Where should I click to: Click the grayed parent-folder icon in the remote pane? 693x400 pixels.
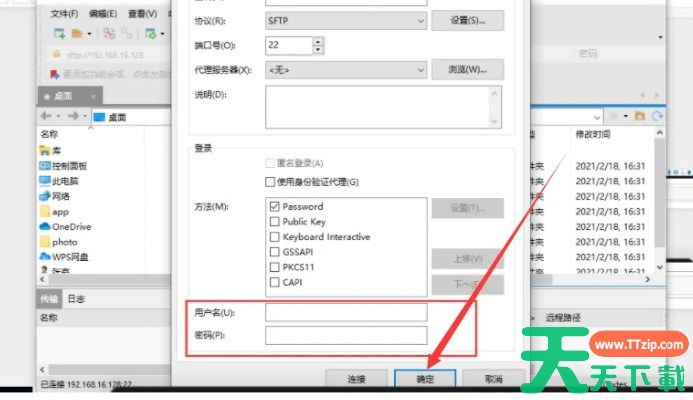(614, 116)
